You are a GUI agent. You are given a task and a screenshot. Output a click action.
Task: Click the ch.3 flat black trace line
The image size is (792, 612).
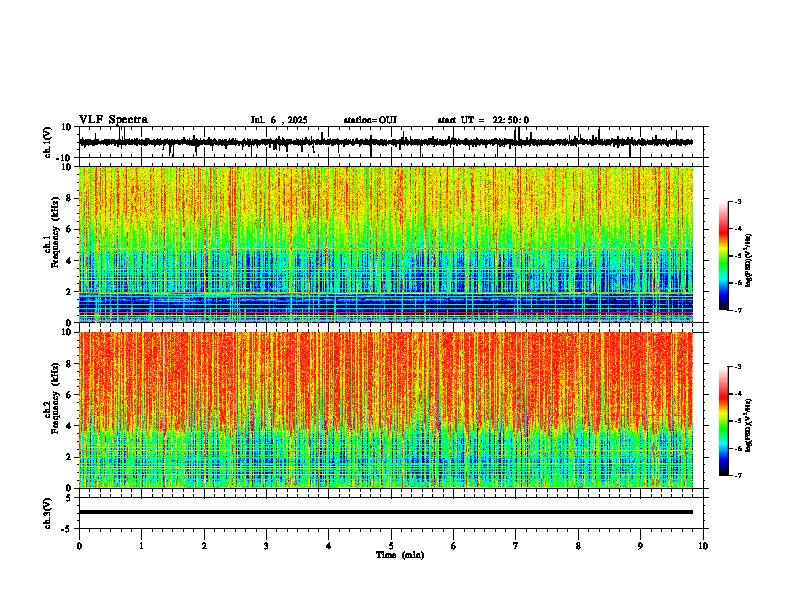(386, 512)
